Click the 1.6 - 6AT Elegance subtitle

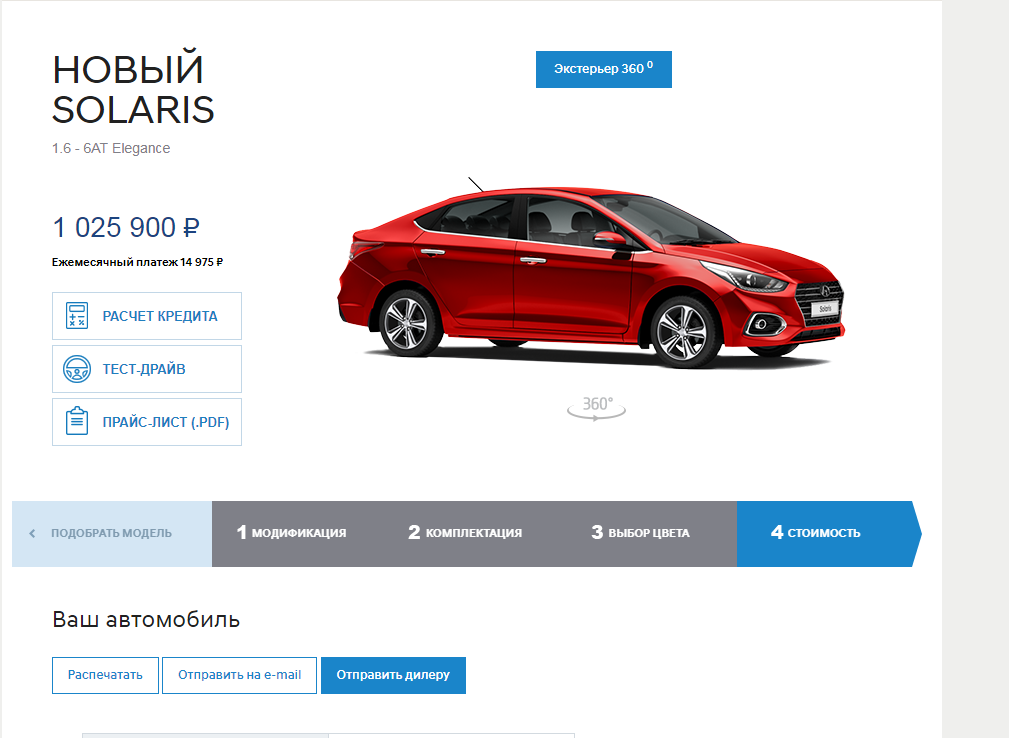pyautogui.click(x=111, y=148)
